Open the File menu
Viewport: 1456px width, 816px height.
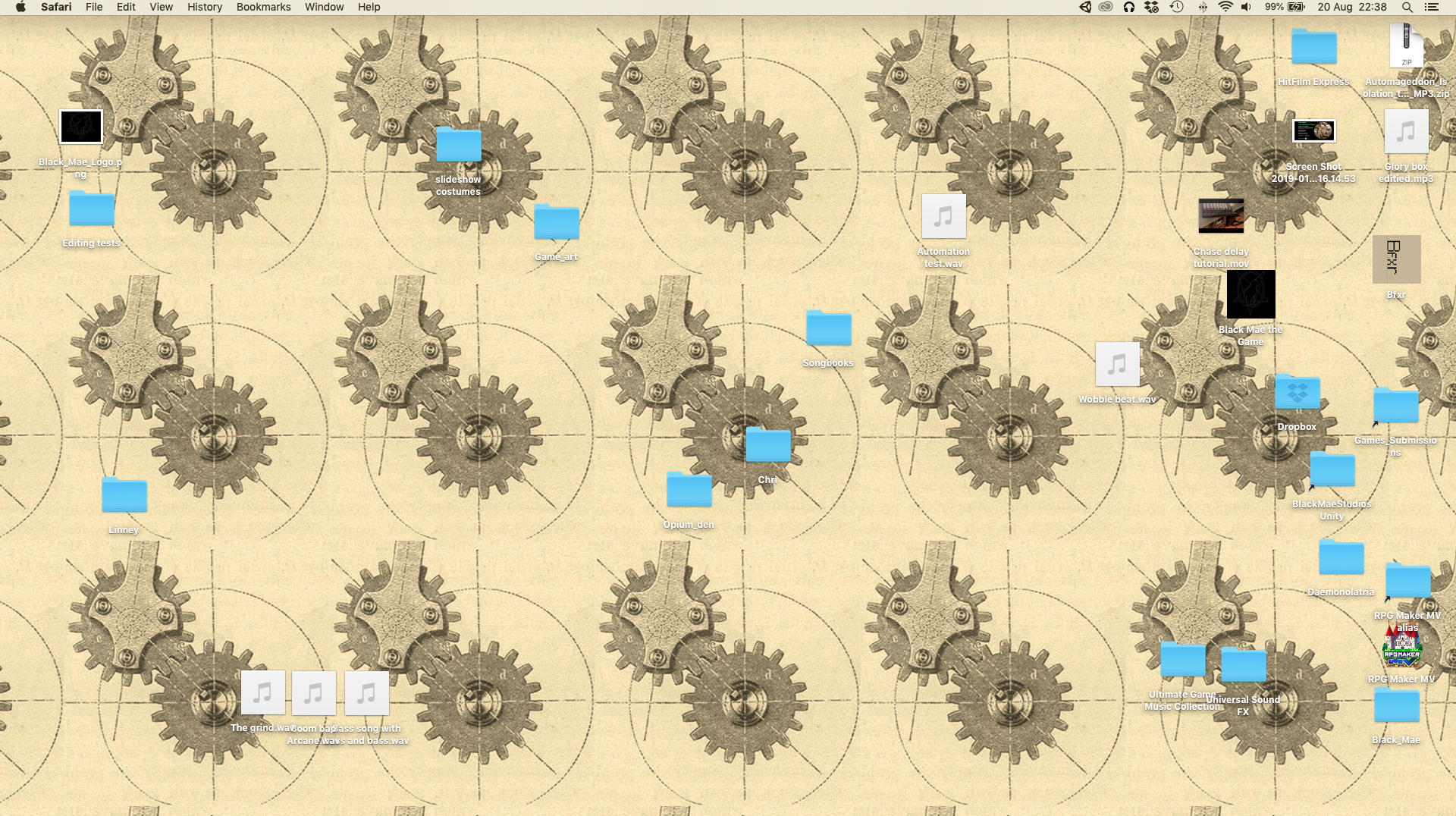94,7
